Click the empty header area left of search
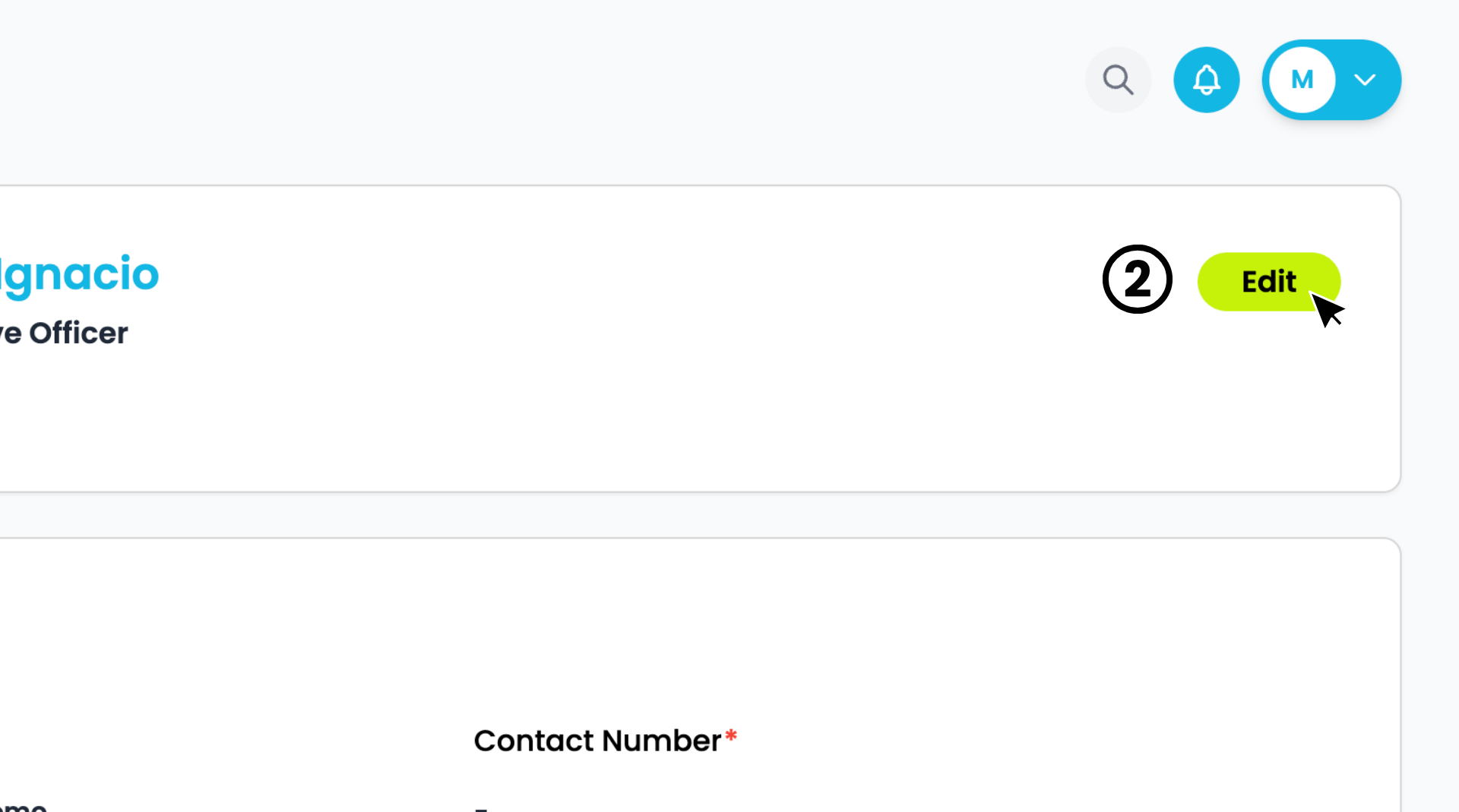Image resolution: width=1459 pixels, height=812 pixels. click(532, 80)
